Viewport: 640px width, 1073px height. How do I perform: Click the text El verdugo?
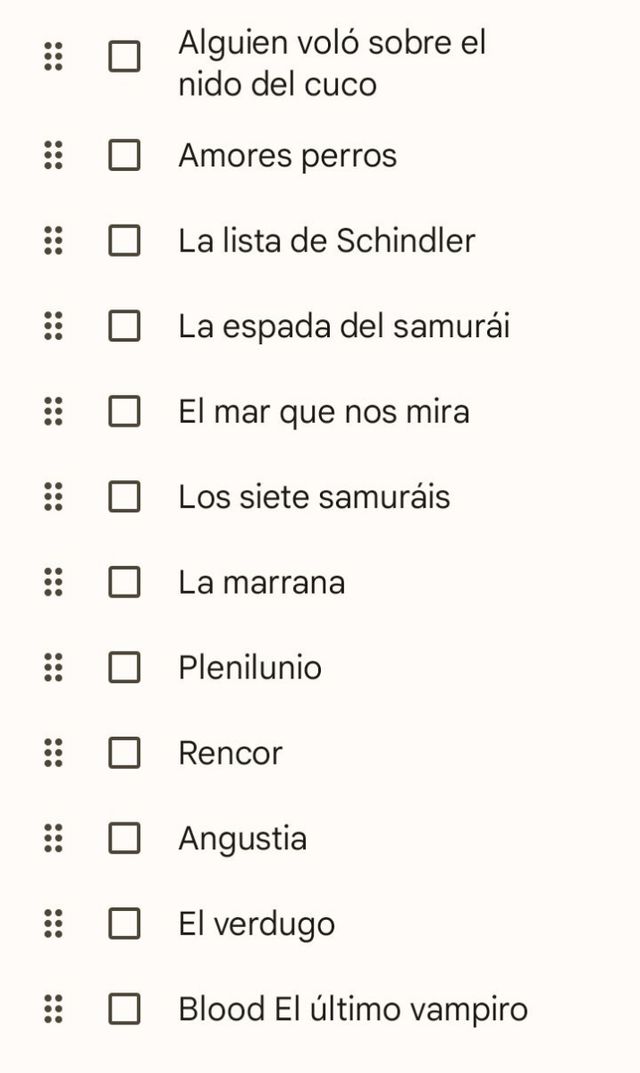256,924
